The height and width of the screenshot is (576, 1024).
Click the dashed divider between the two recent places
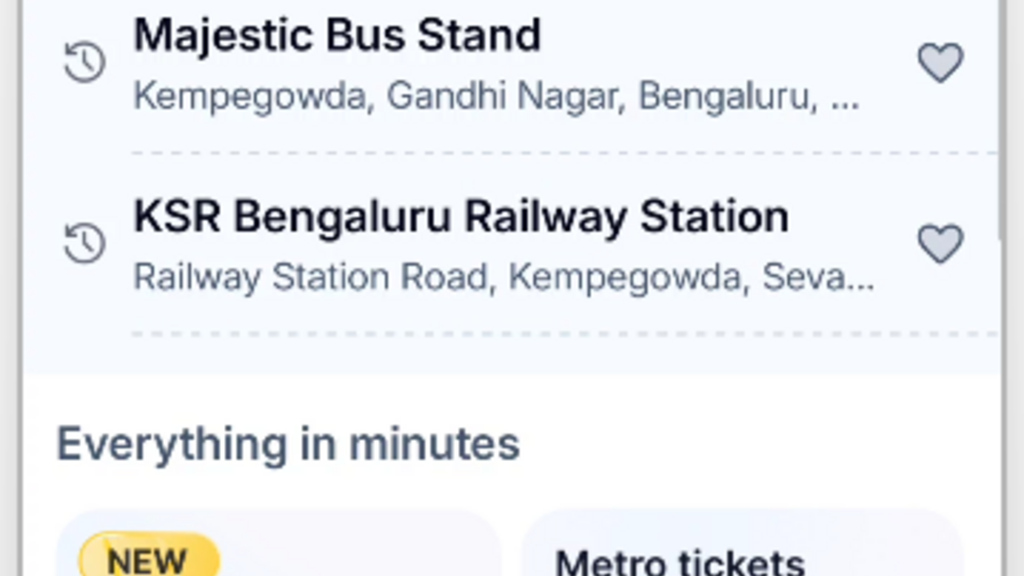[x=565, y=153]
